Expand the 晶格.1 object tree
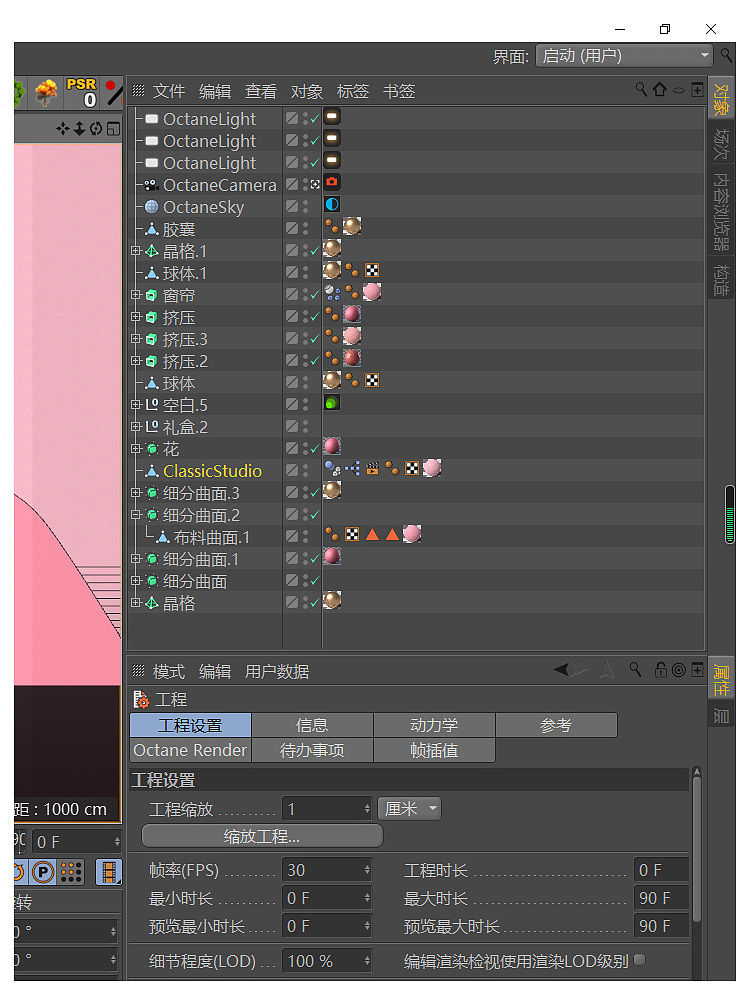Viewport: 750px width, 1000px height. pyautogui.click(x=135, y=251)
